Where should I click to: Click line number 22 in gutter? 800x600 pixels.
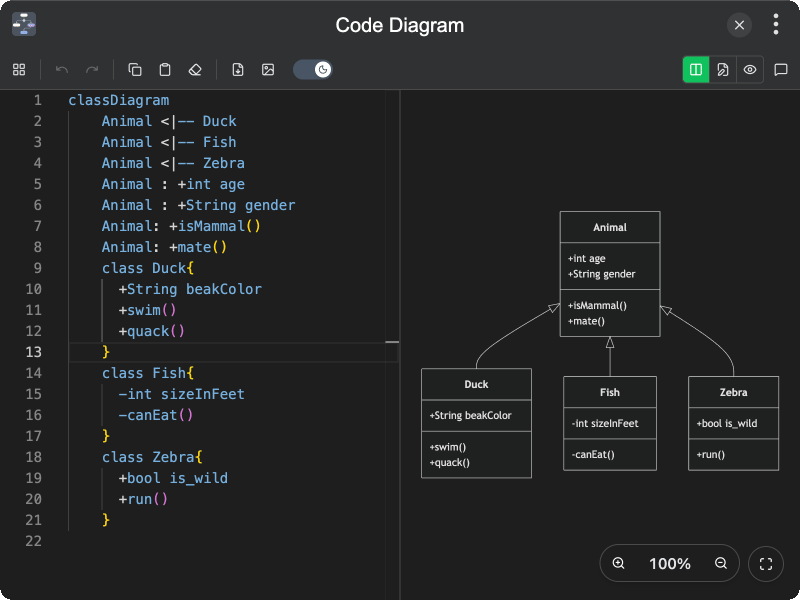(x=34, y=541)
